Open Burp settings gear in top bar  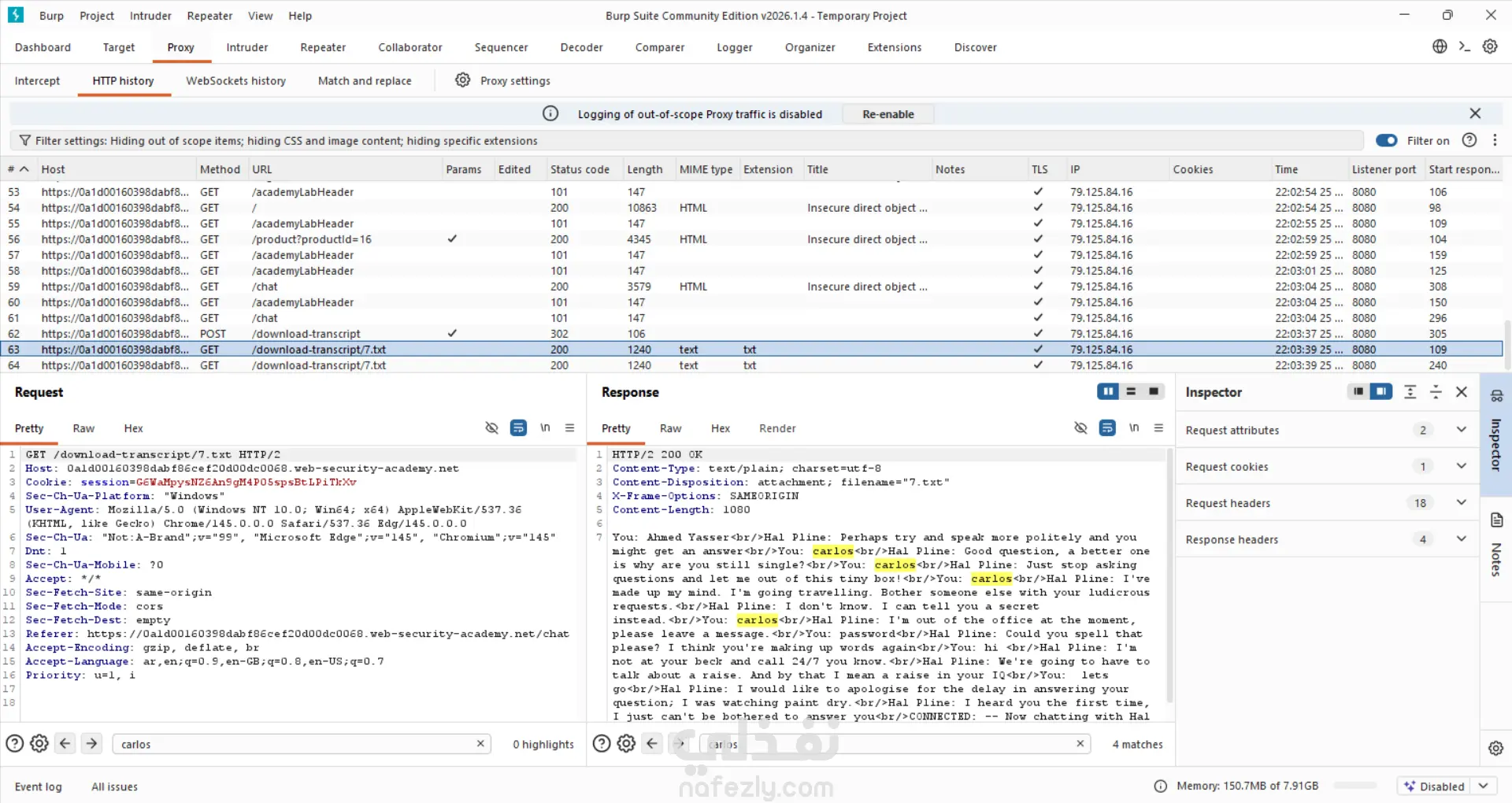pyautogui.click(x=1490, y=46)
